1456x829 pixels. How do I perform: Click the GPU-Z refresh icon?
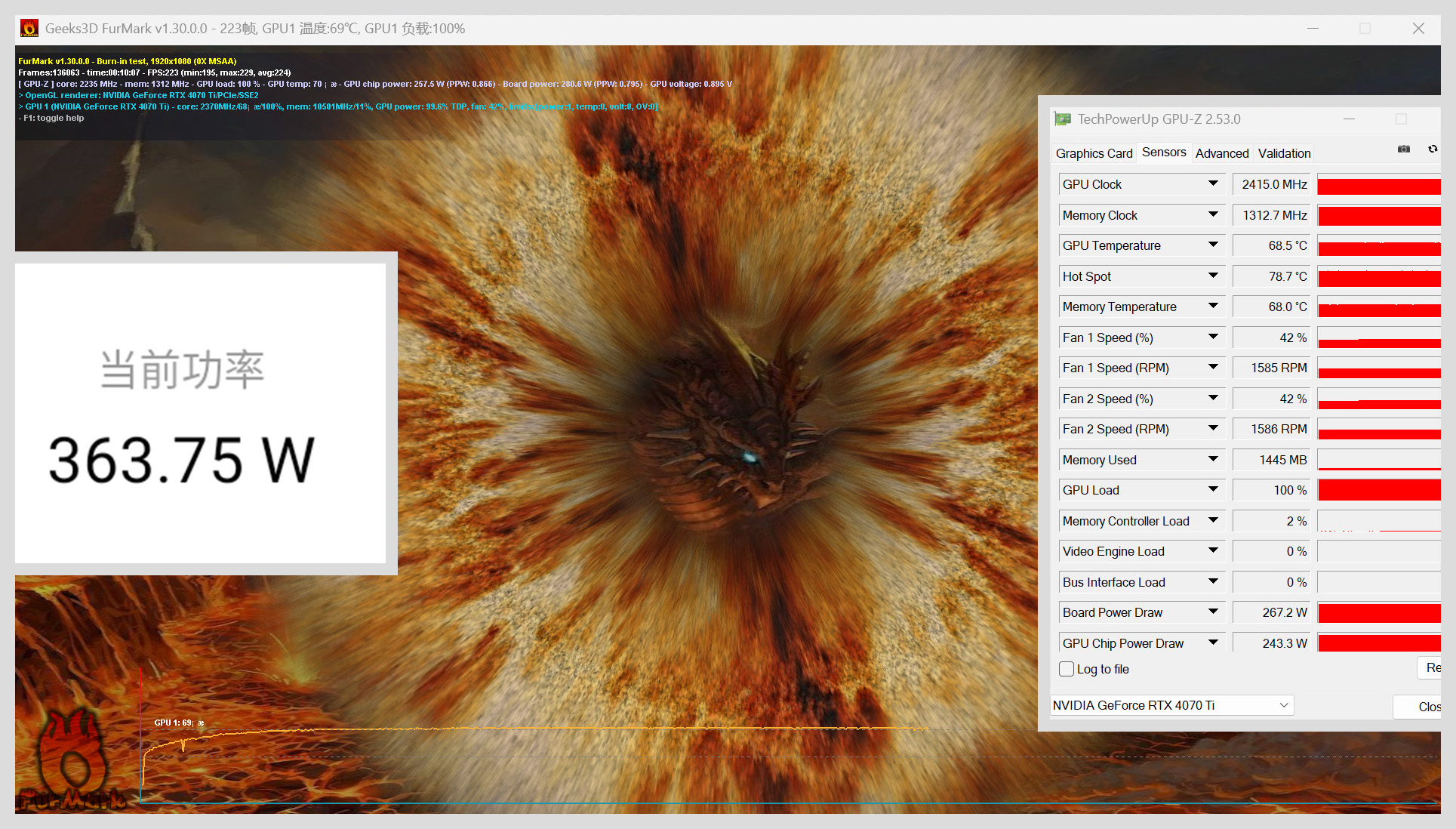[x=1432, y=149]
